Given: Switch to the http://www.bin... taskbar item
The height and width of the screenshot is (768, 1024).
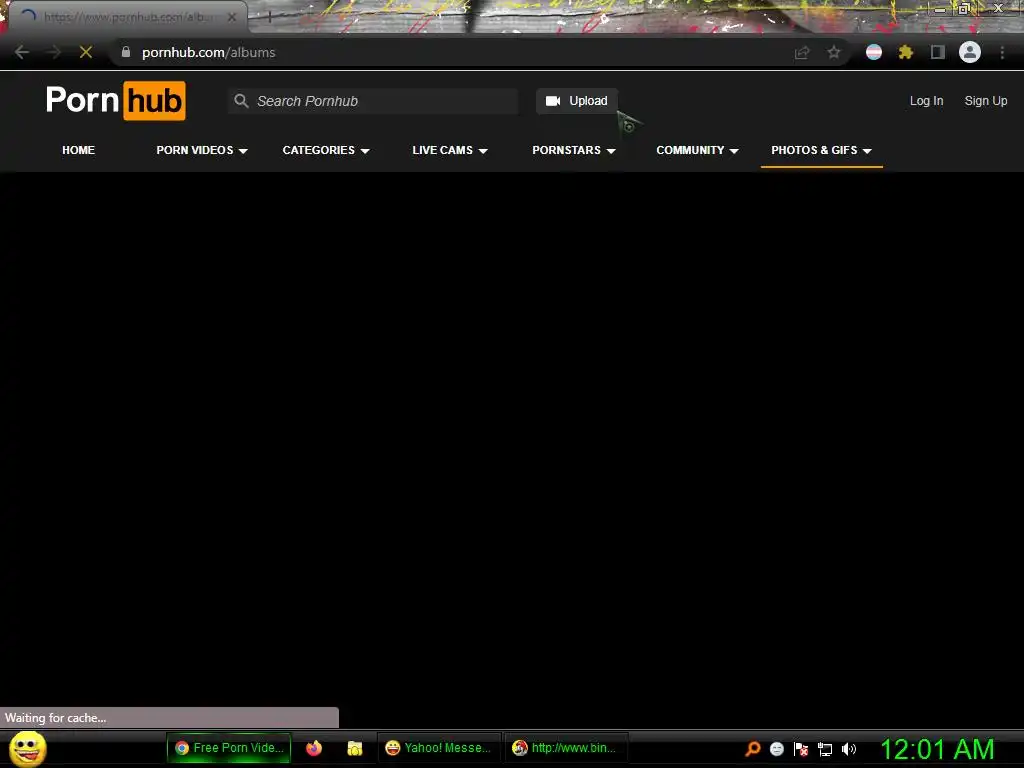Looking at the screenshot, I should point(565,748).
